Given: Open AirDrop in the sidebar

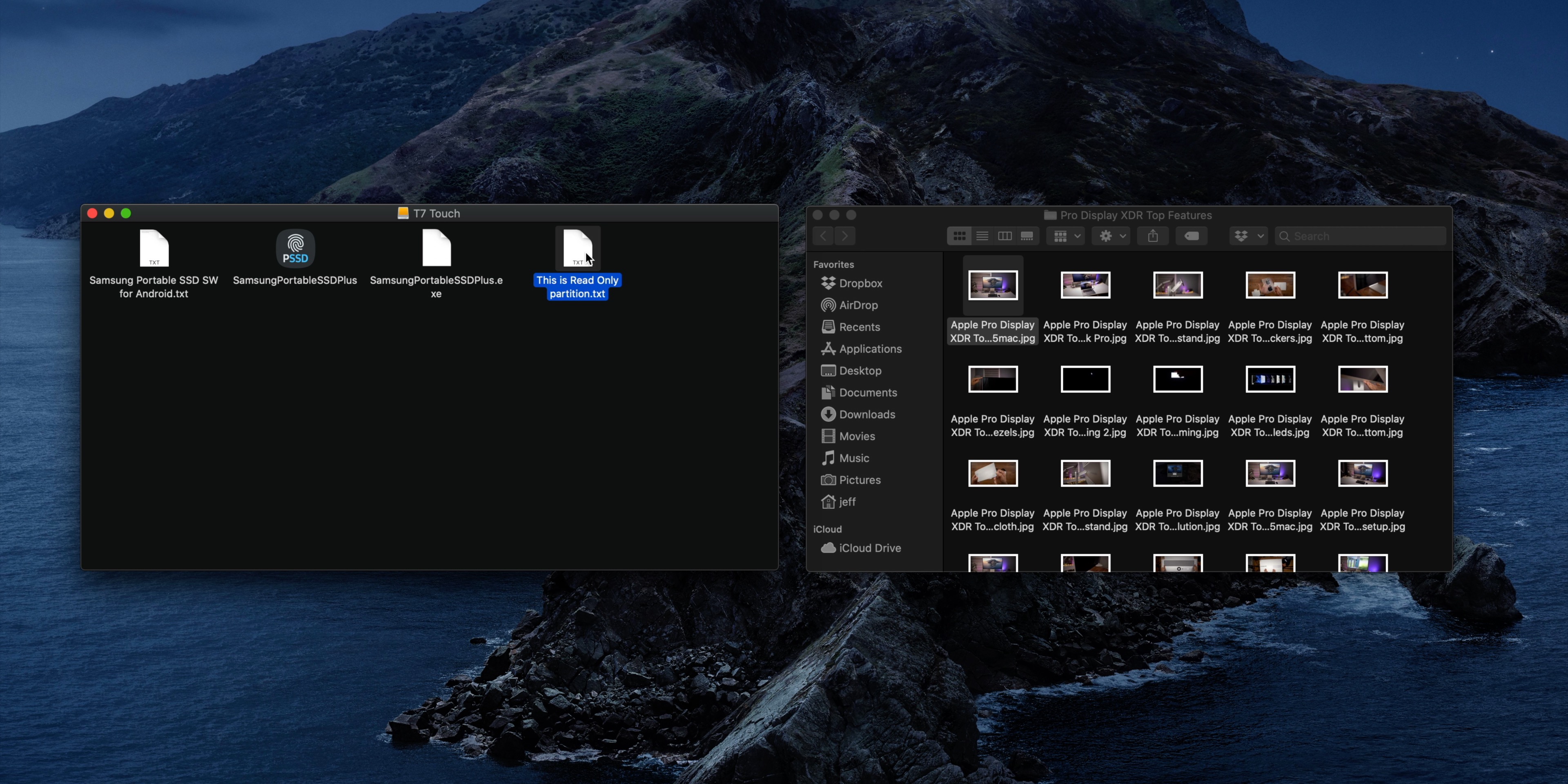Looking at the screenshot, I should point(857,305).
